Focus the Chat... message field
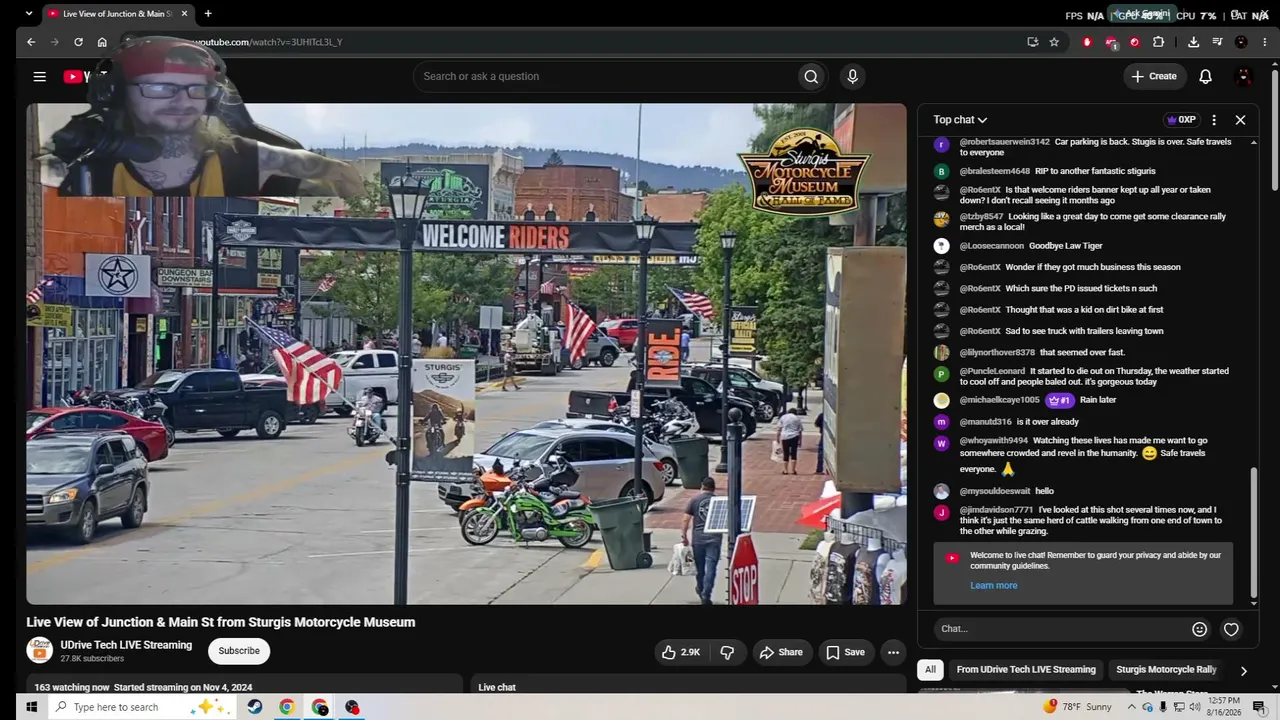The image size is (1280, 720). tap(1060, 629)
